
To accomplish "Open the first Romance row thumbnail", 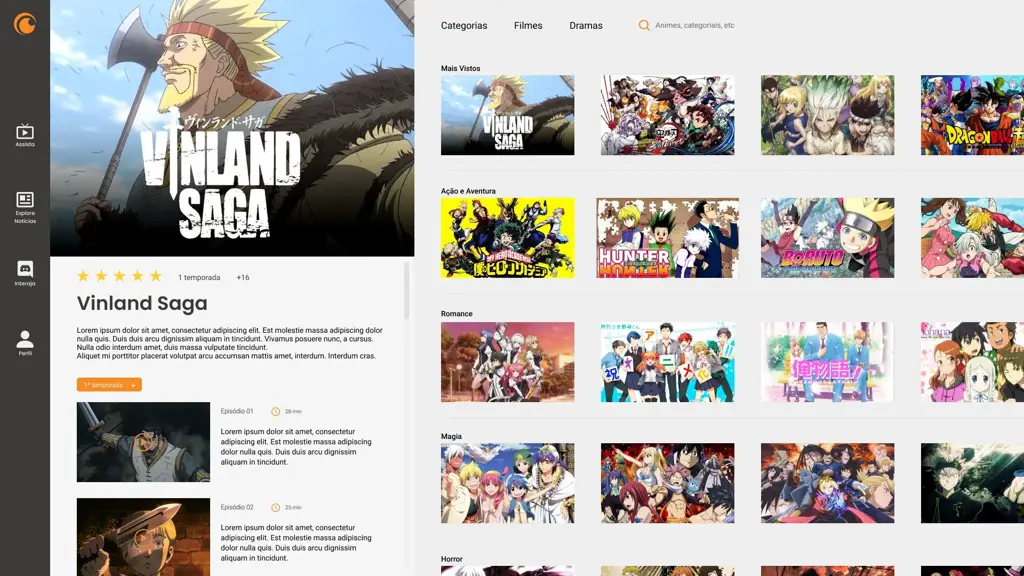I will coord(507,362).
